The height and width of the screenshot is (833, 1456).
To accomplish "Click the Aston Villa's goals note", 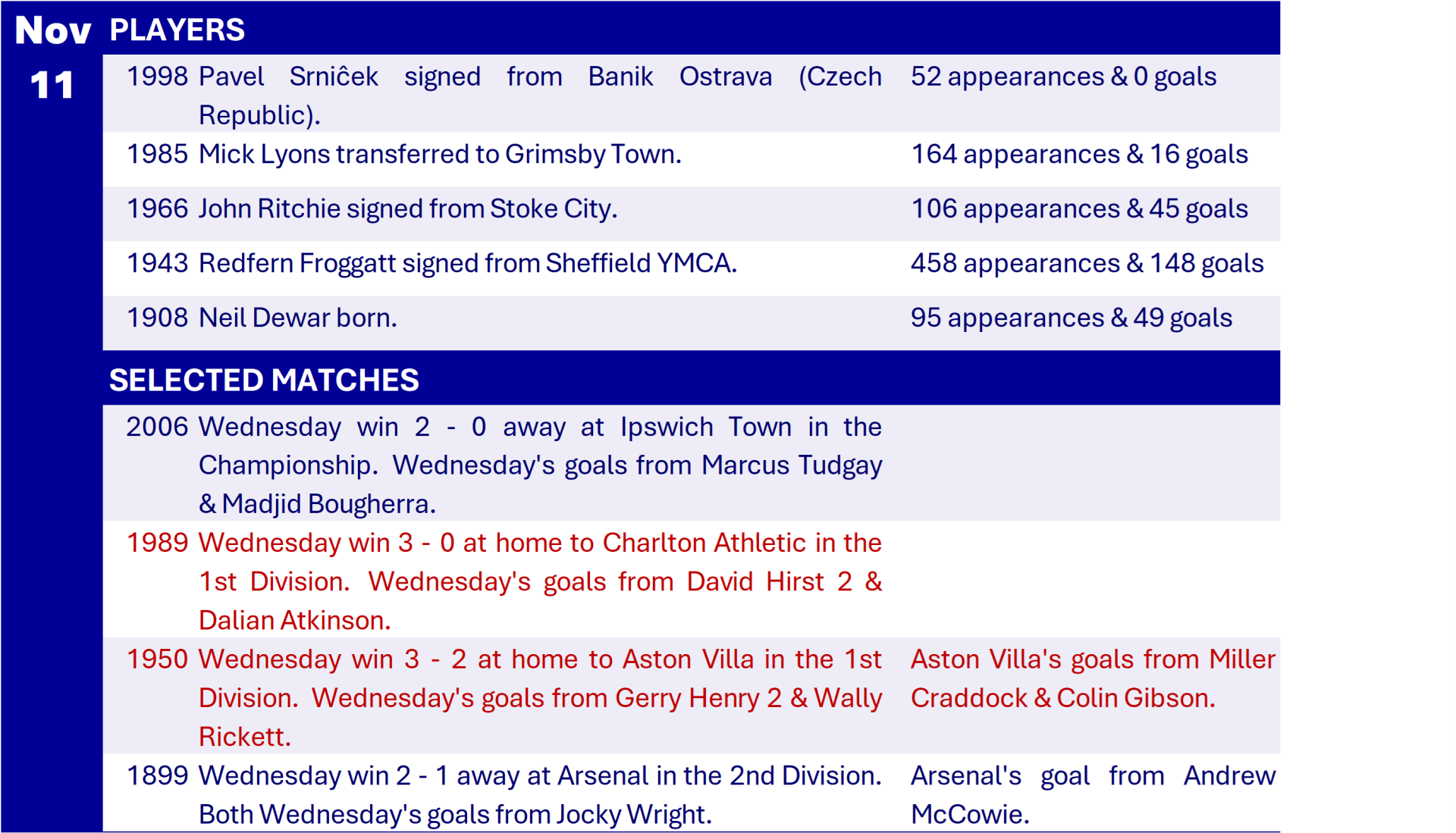I will tap(1092, 678).
